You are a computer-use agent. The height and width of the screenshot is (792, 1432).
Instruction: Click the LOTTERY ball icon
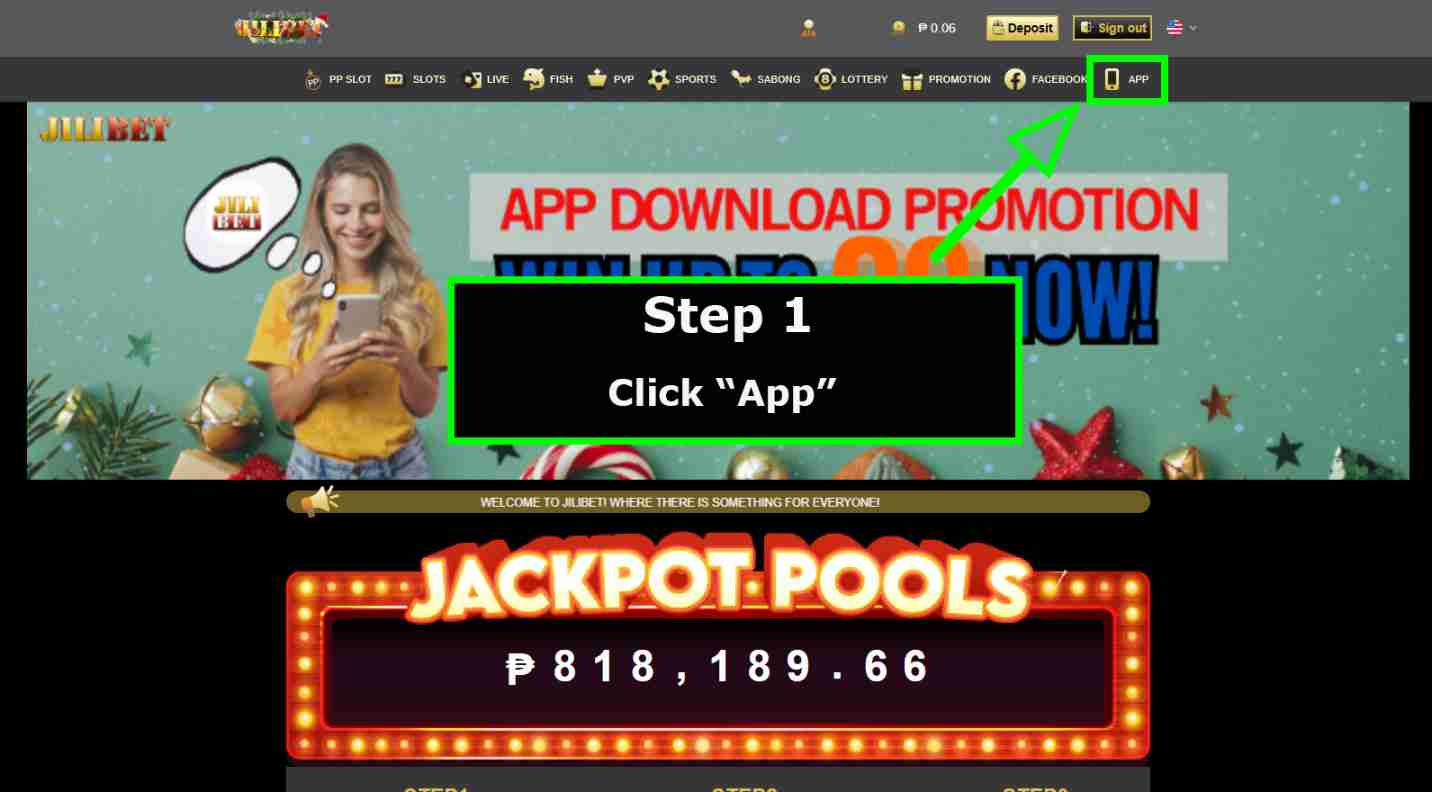tap(824, 79)
